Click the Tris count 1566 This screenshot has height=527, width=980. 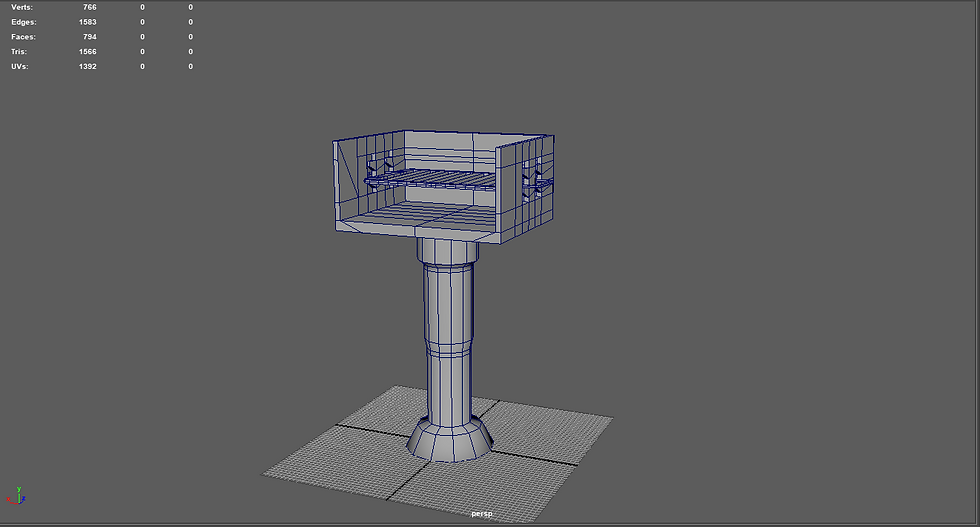coord(88,52)
